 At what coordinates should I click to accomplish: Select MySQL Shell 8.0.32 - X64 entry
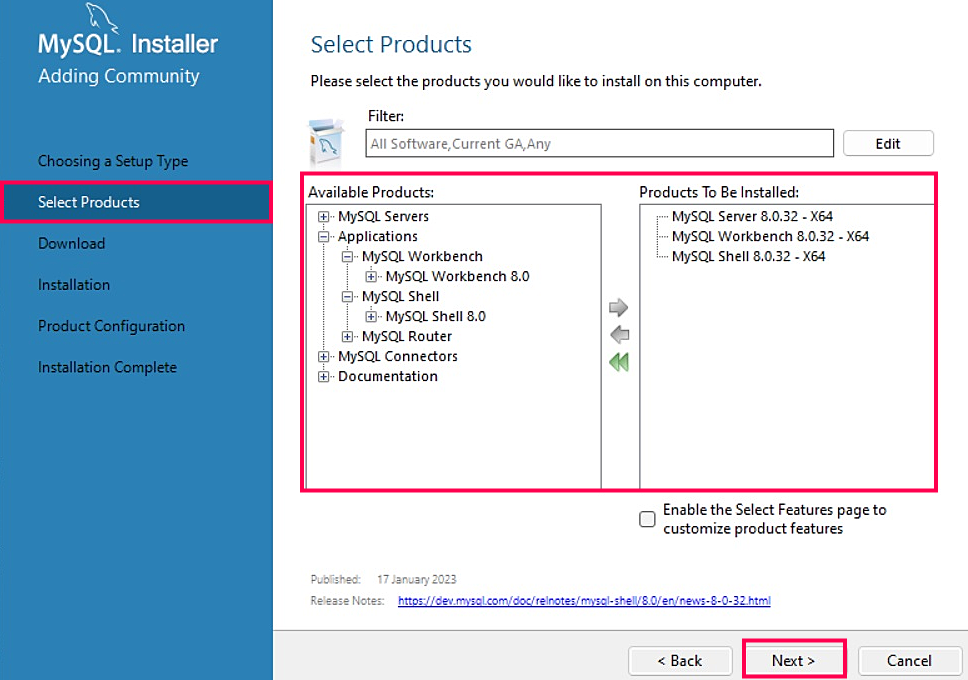point(748,256)
